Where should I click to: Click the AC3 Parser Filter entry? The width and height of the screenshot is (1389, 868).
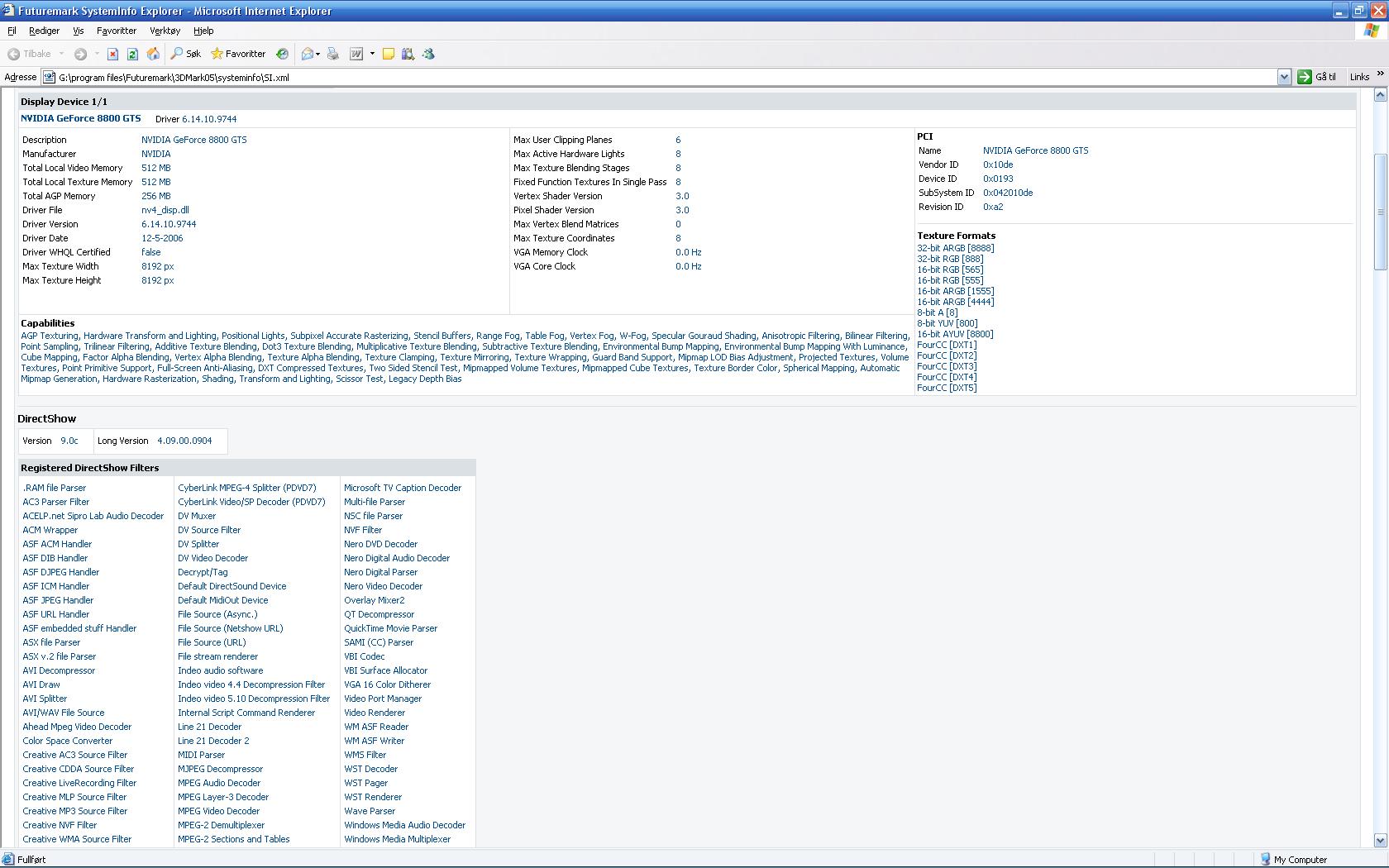pos(56,502)
